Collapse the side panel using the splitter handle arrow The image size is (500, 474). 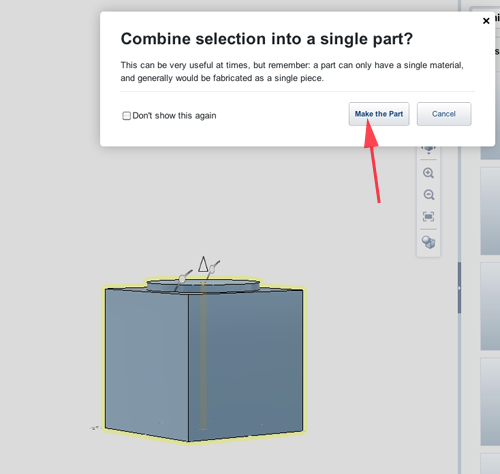459,288
